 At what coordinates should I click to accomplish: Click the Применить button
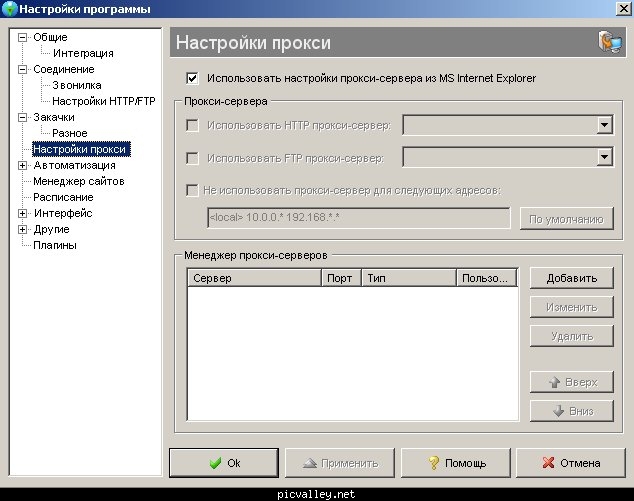click(340, 463)
